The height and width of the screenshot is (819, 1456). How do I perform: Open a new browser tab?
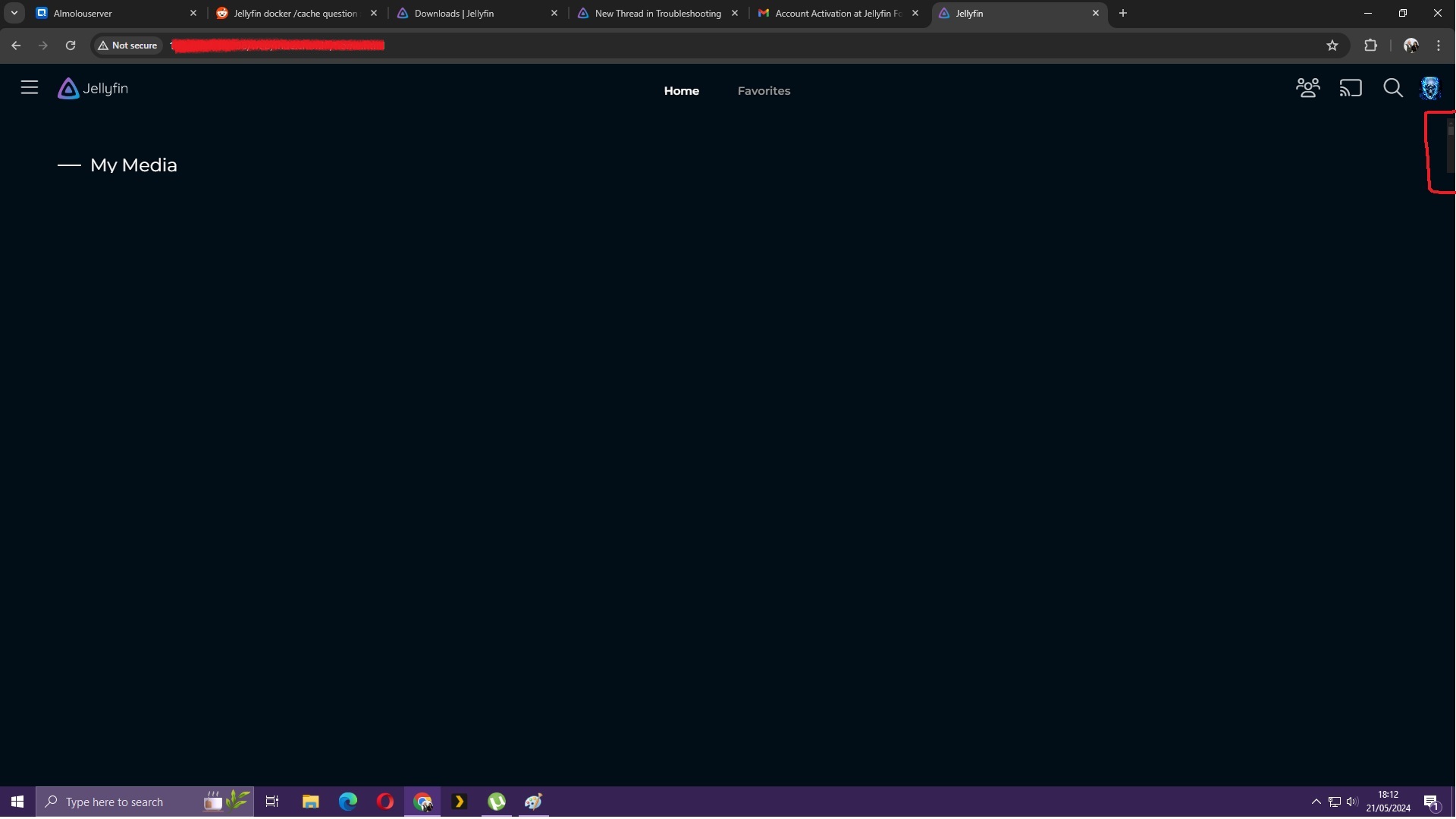coord(1123,13)
